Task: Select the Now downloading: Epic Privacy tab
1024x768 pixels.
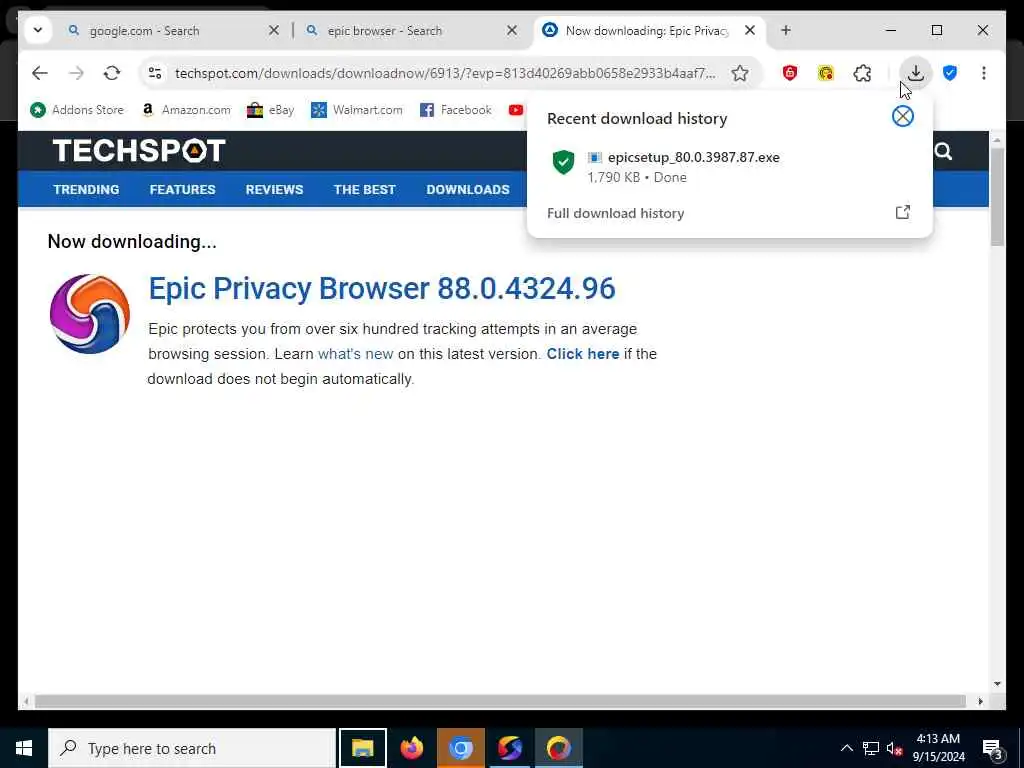Action: 647,31
